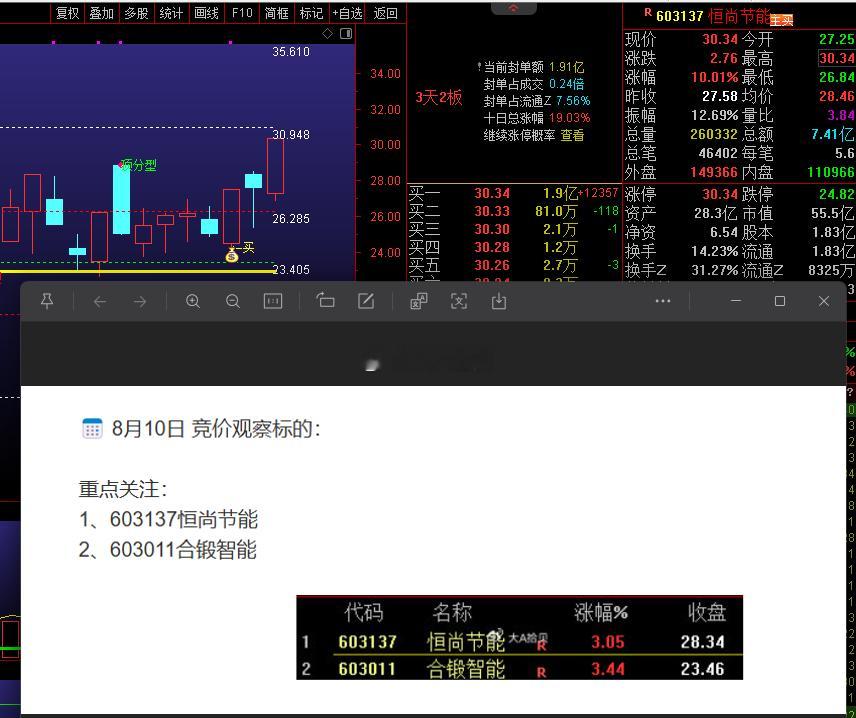Viewport: 856px width, 718px height.
Task: Open the 复权 menu in the stock toolbar
Action: tap(68, 13)
